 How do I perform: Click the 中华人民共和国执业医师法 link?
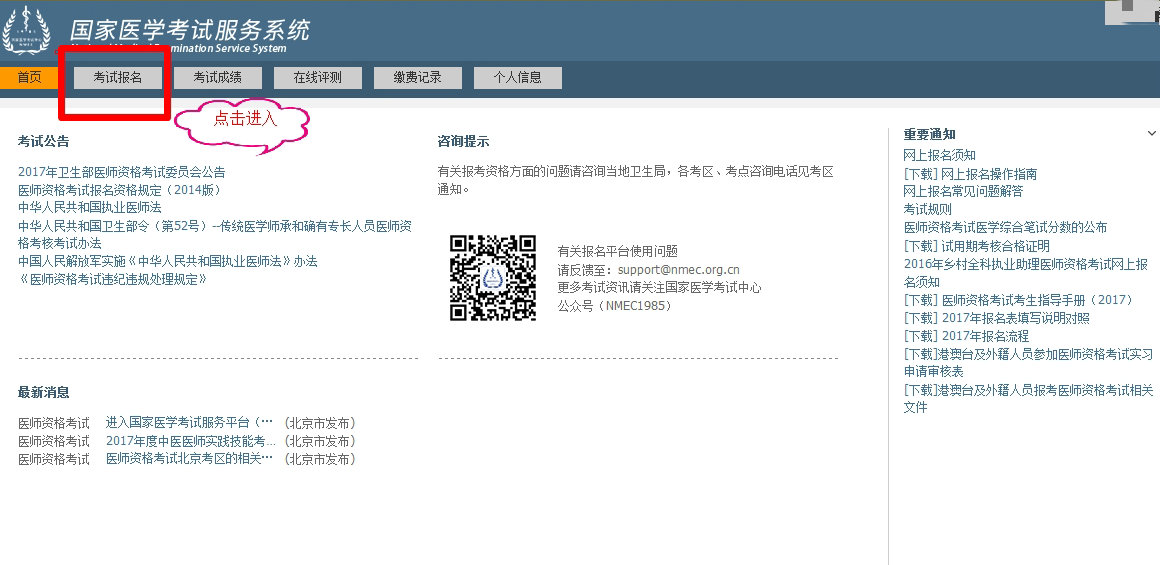coord(89,207)
